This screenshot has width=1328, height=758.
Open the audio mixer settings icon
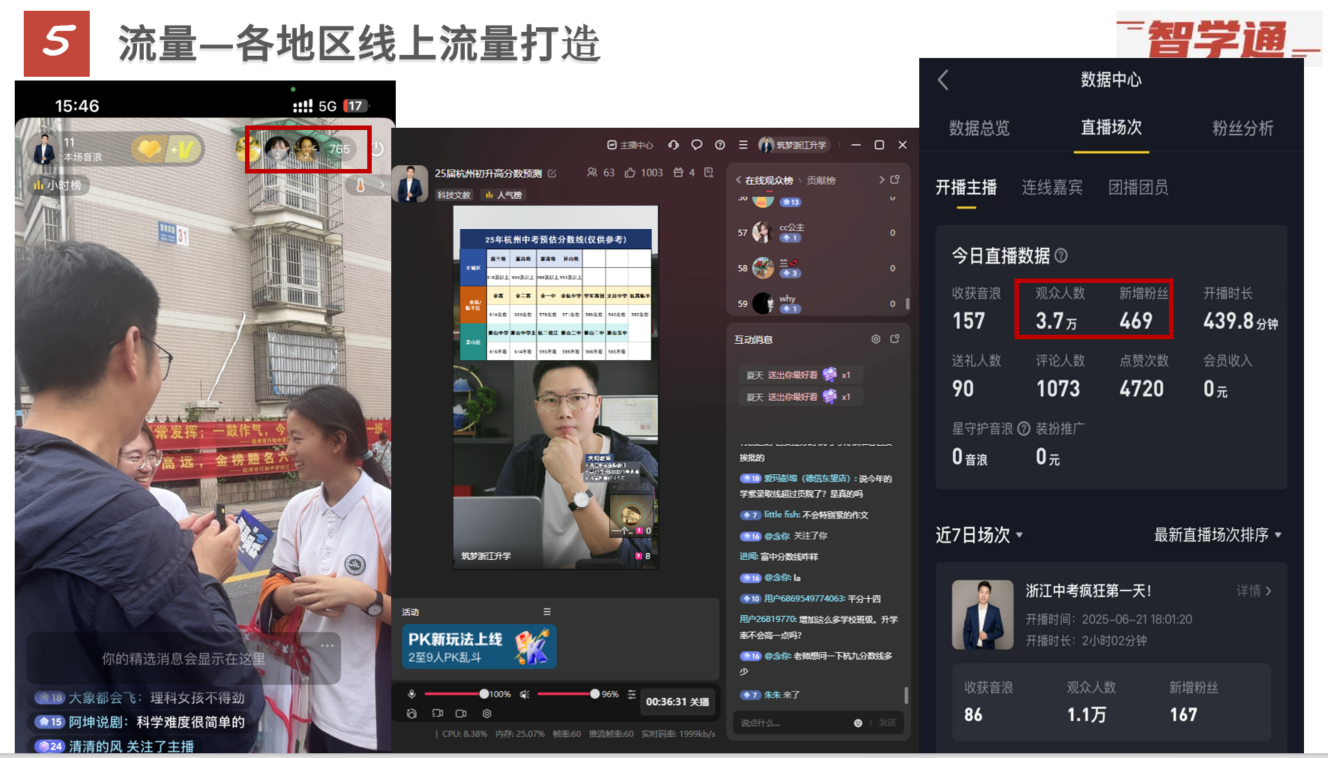[x=632, y=694]
